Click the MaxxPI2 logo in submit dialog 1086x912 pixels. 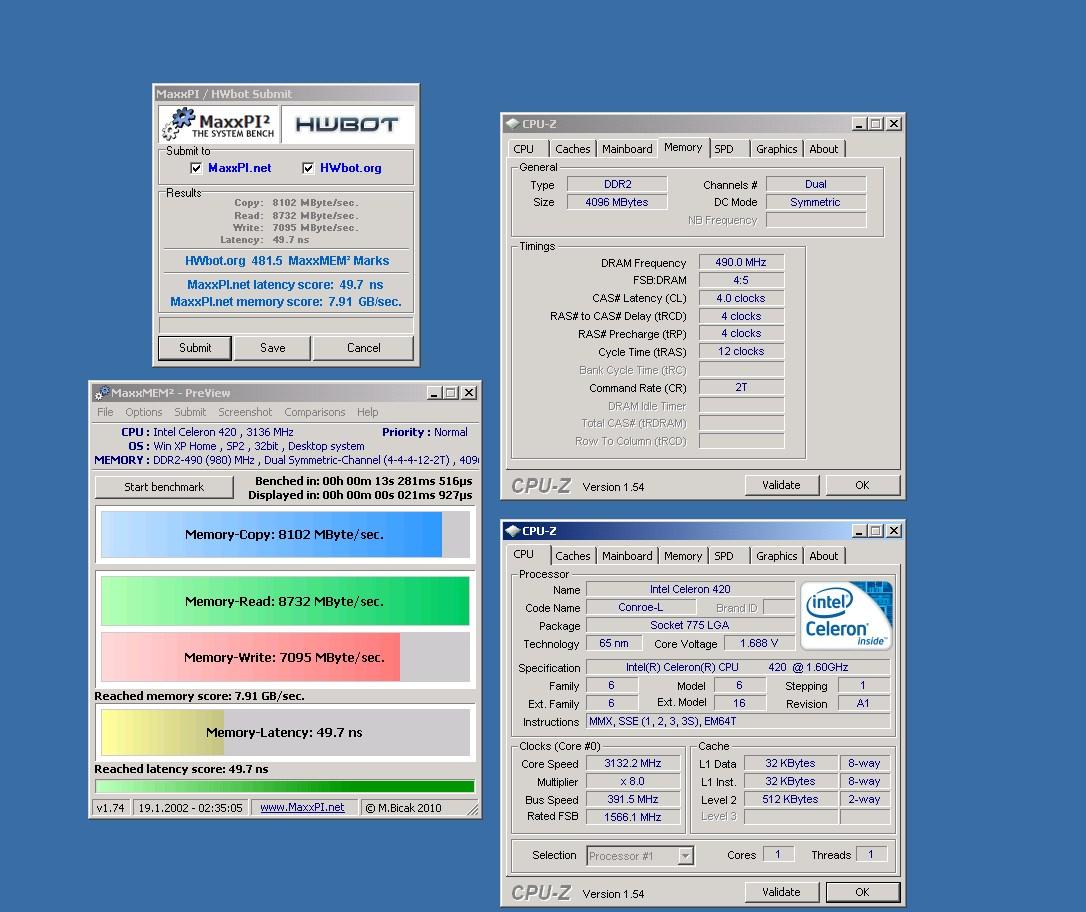pos(219,124)
